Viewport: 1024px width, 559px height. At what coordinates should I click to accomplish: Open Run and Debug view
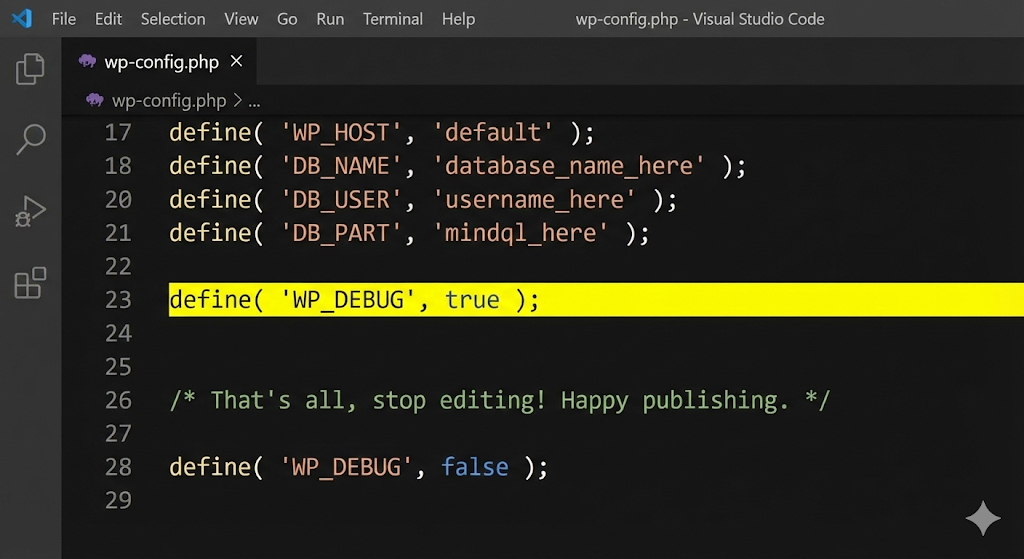(30, 211)
